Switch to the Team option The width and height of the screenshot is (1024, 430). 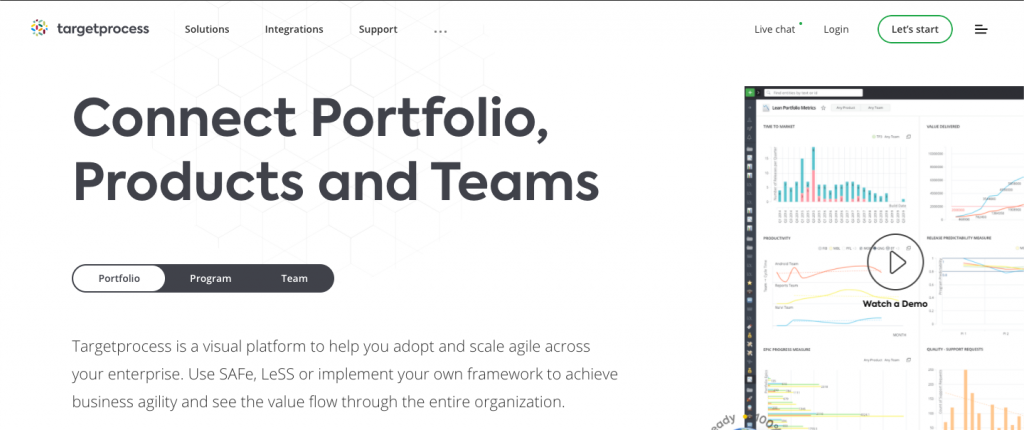(x=294, y=278)
